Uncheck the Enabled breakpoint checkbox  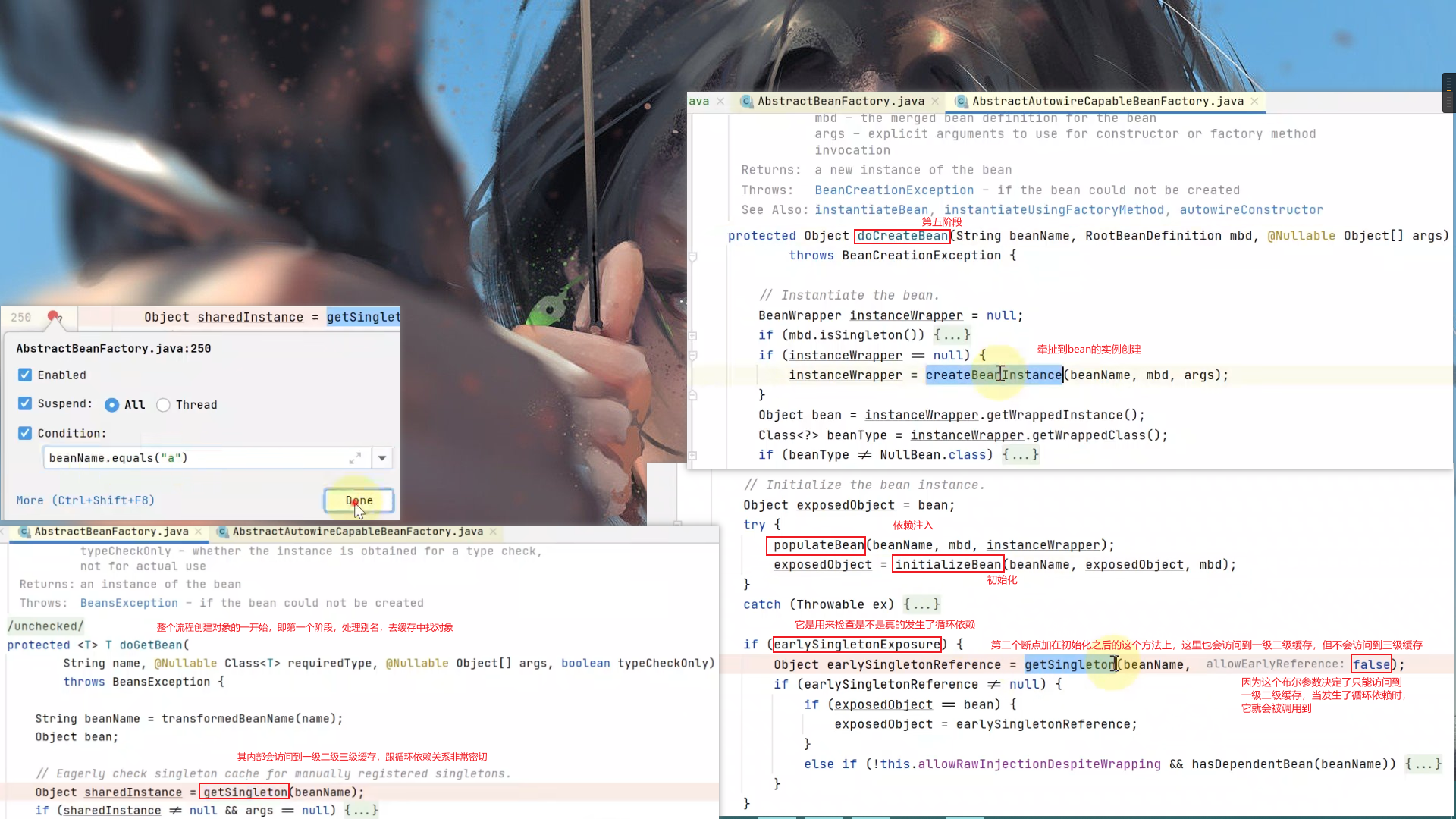(25, 375)
